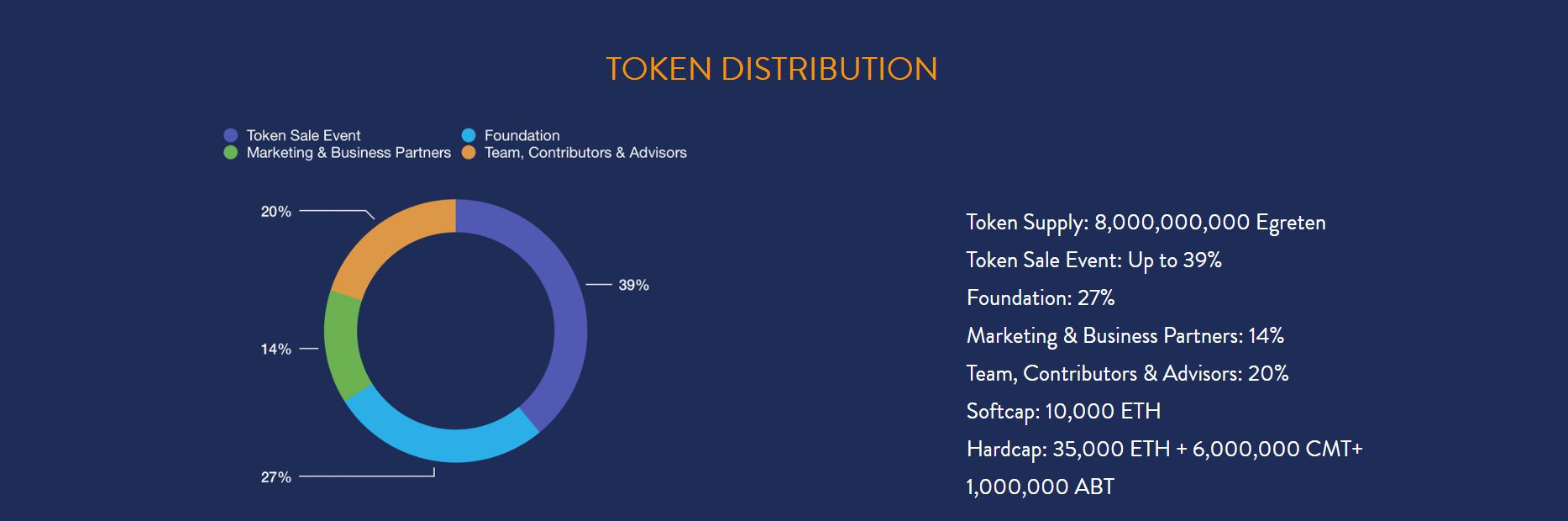Toggle Token Sale Event legend label
The height and width of the screenshot is (521, 1568).
pos(303,135)
